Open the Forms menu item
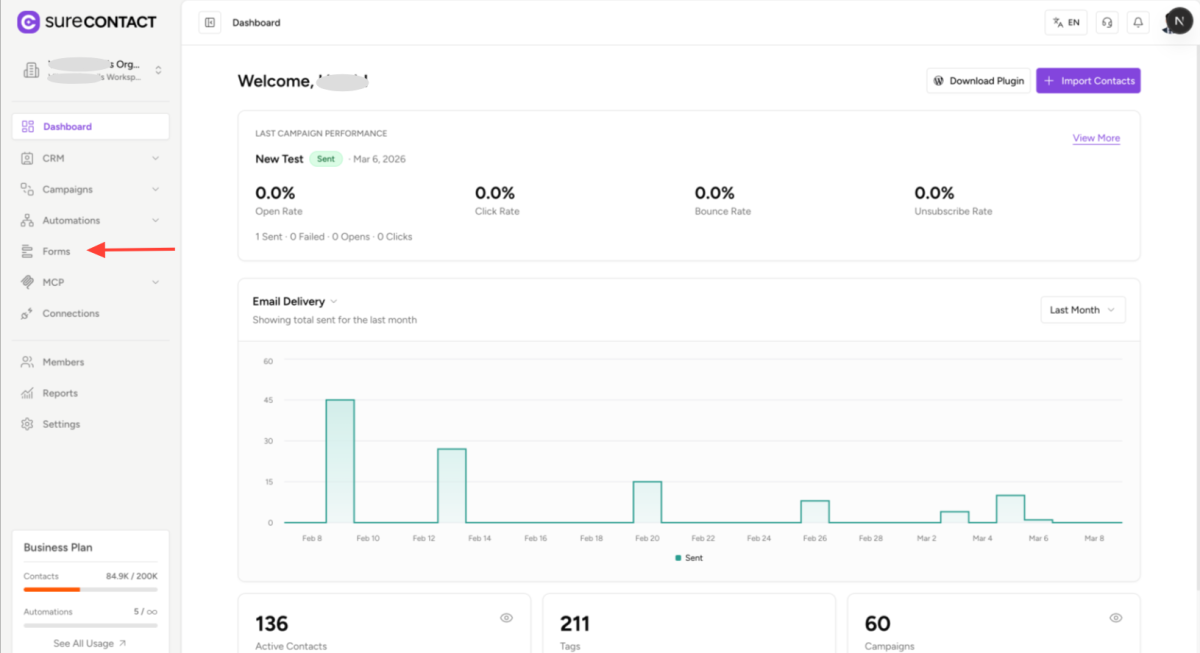Image resolution: width=1200 pixels, height=653 pixels. (56, 251)
